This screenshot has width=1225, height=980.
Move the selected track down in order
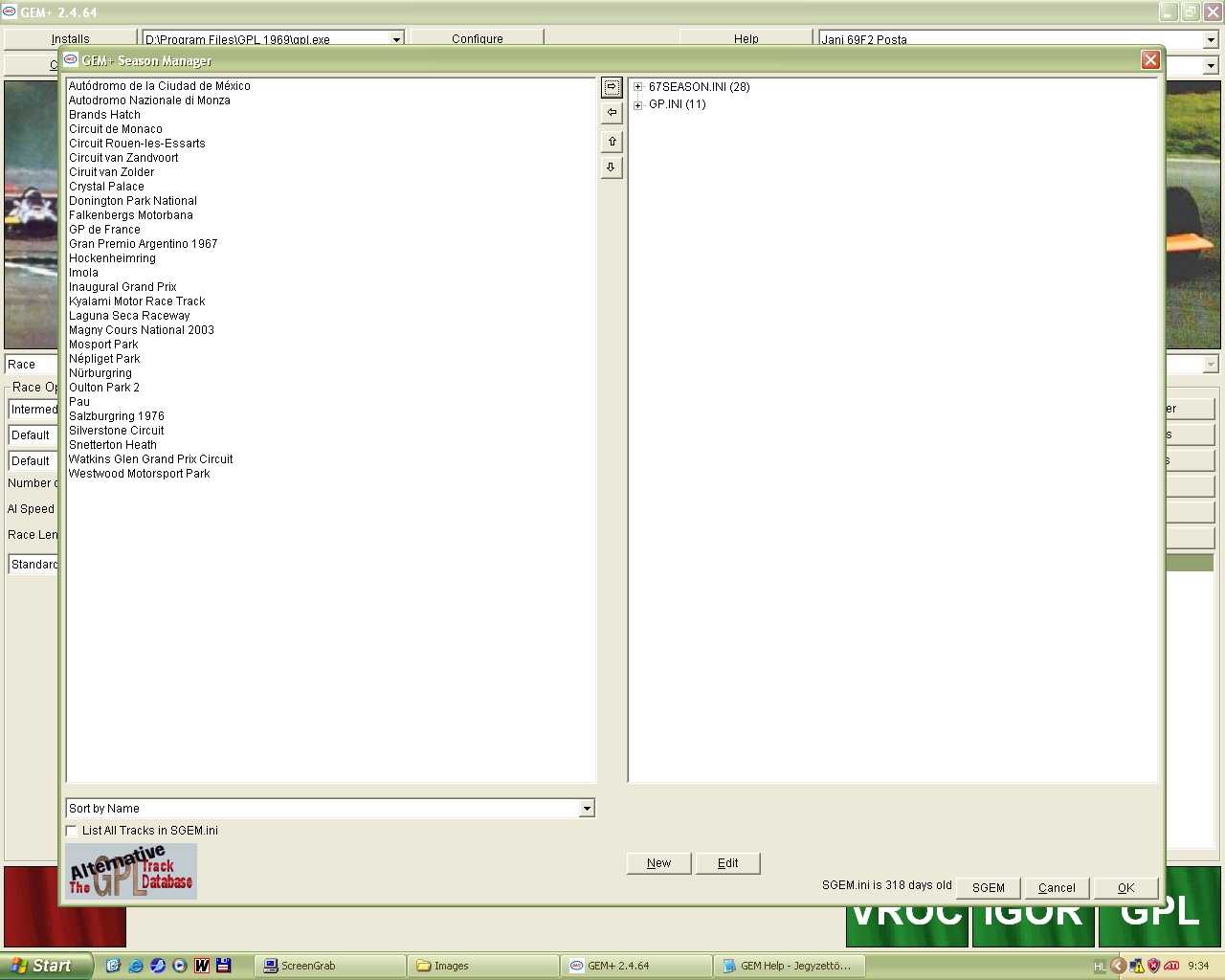pyautogui.click(x=612, y=167)
